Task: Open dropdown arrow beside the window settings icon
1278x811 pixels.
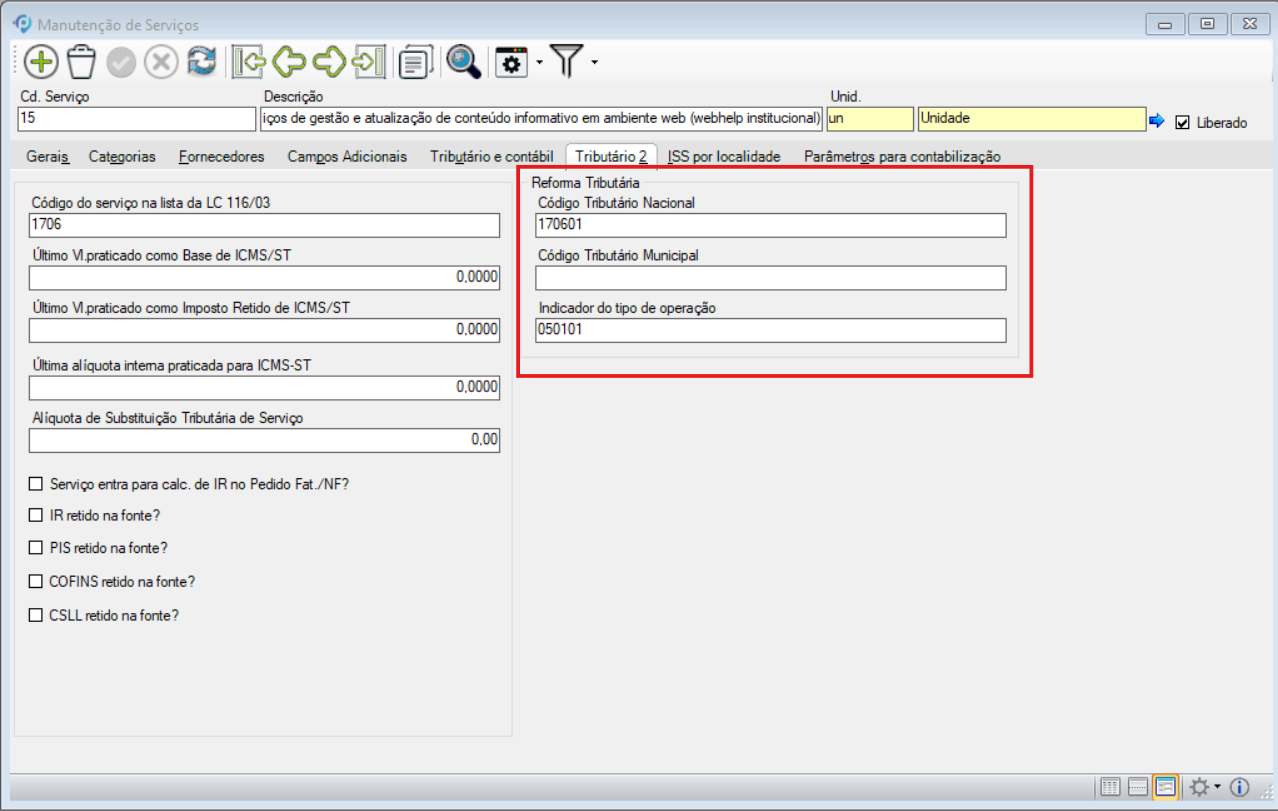Action: pos(539,63)
